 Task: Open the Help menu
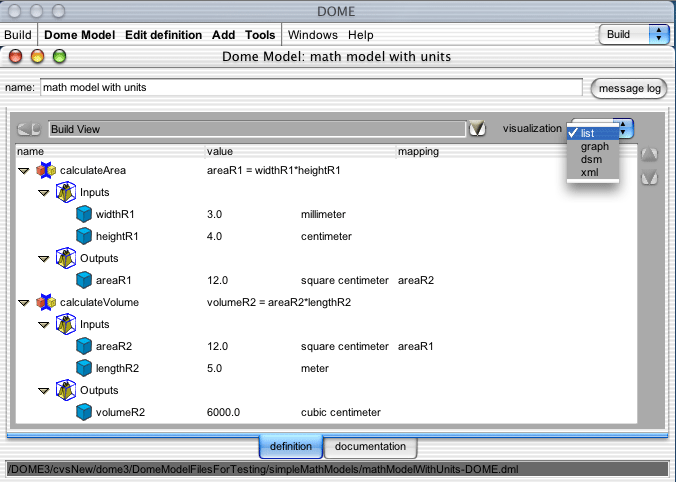[x=360, y=35]
